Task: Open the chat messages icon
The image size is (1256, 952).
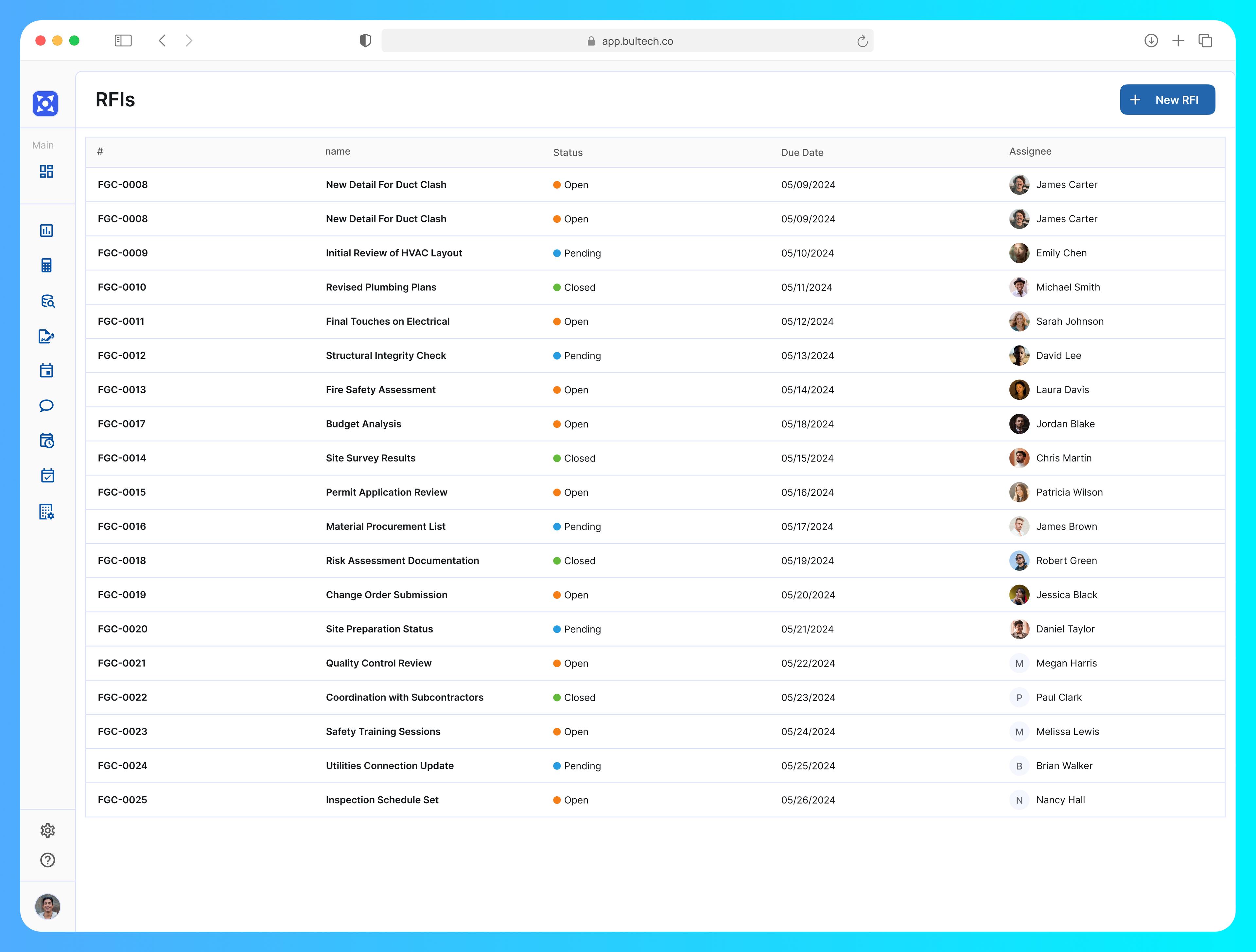Action: pyautogui.click(x=46, y=405)
